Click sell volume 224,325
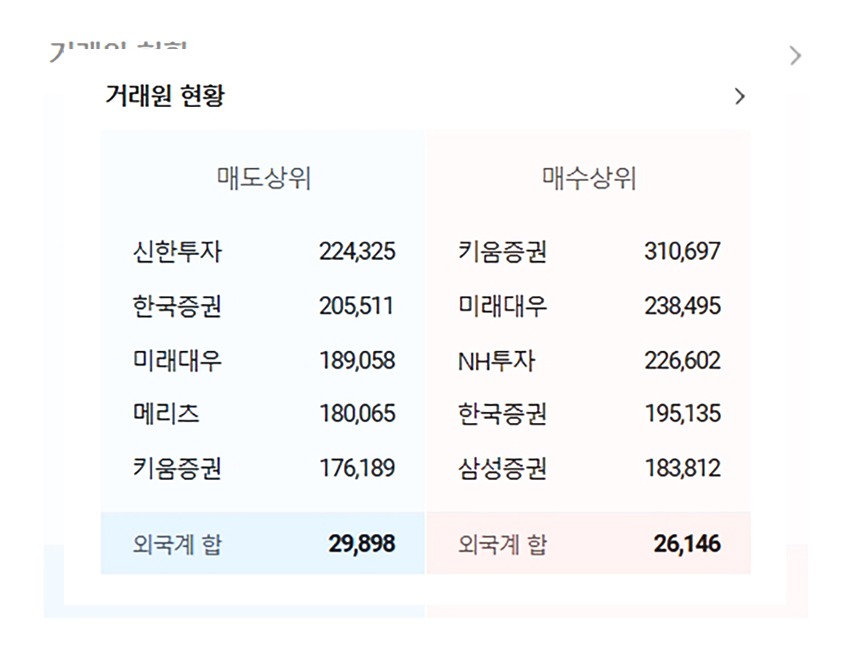 pos(357,252)
